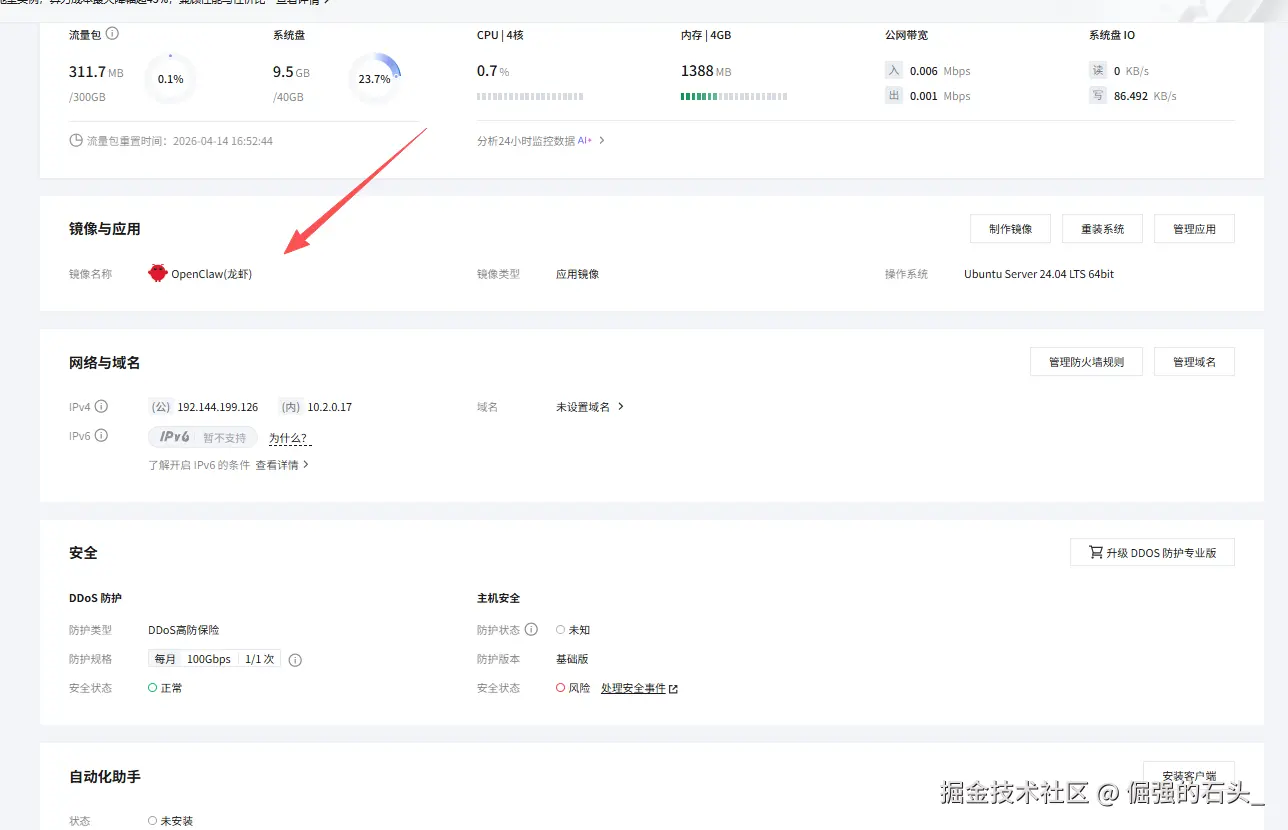Click the IPv6 暂不支持 badge
1288x830 pixels.
[203, 437]
